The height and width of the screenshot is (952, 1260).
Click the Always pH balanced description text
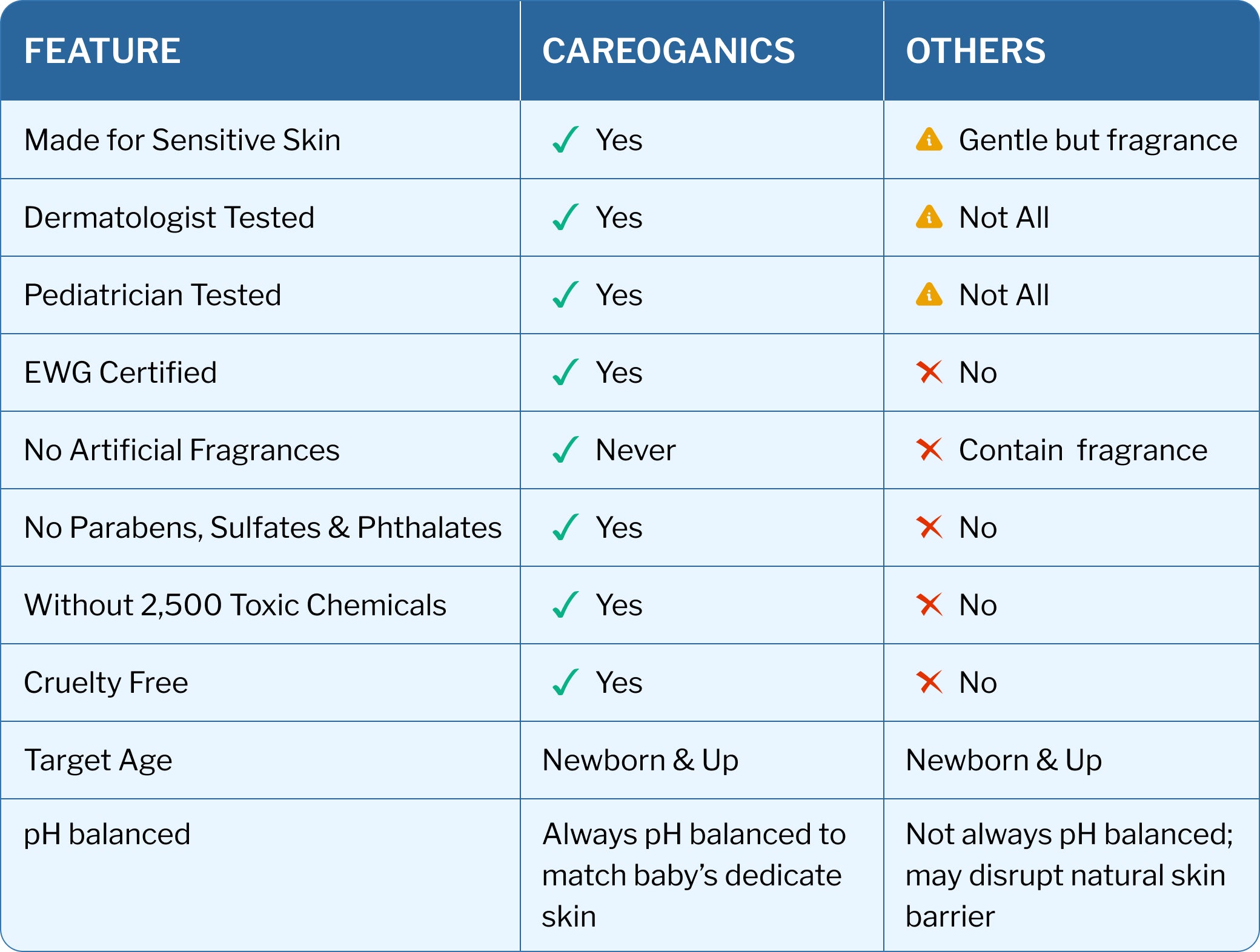tap(694, 875)
